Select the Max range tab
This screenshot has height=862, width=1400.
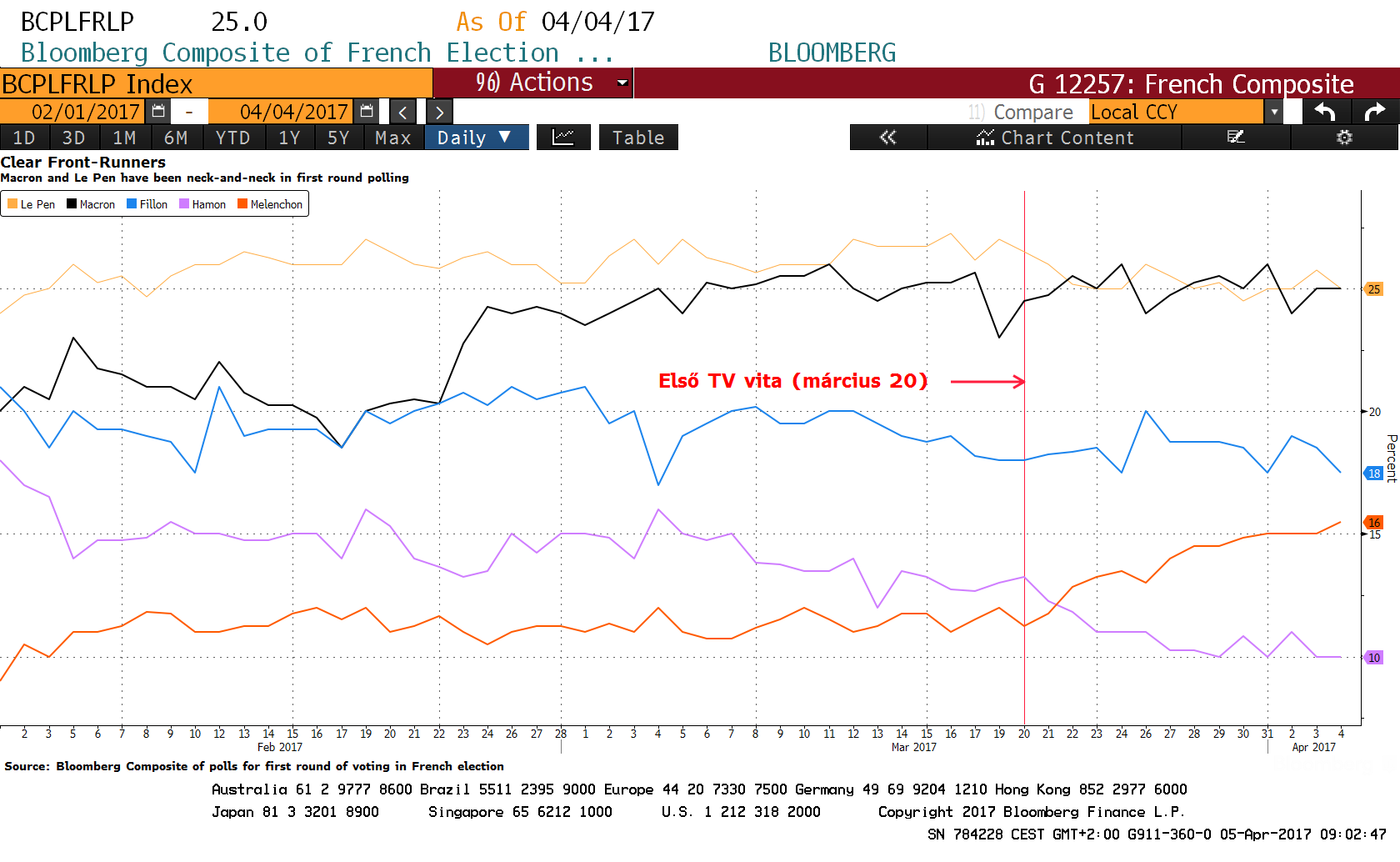[x=393, y=138]
